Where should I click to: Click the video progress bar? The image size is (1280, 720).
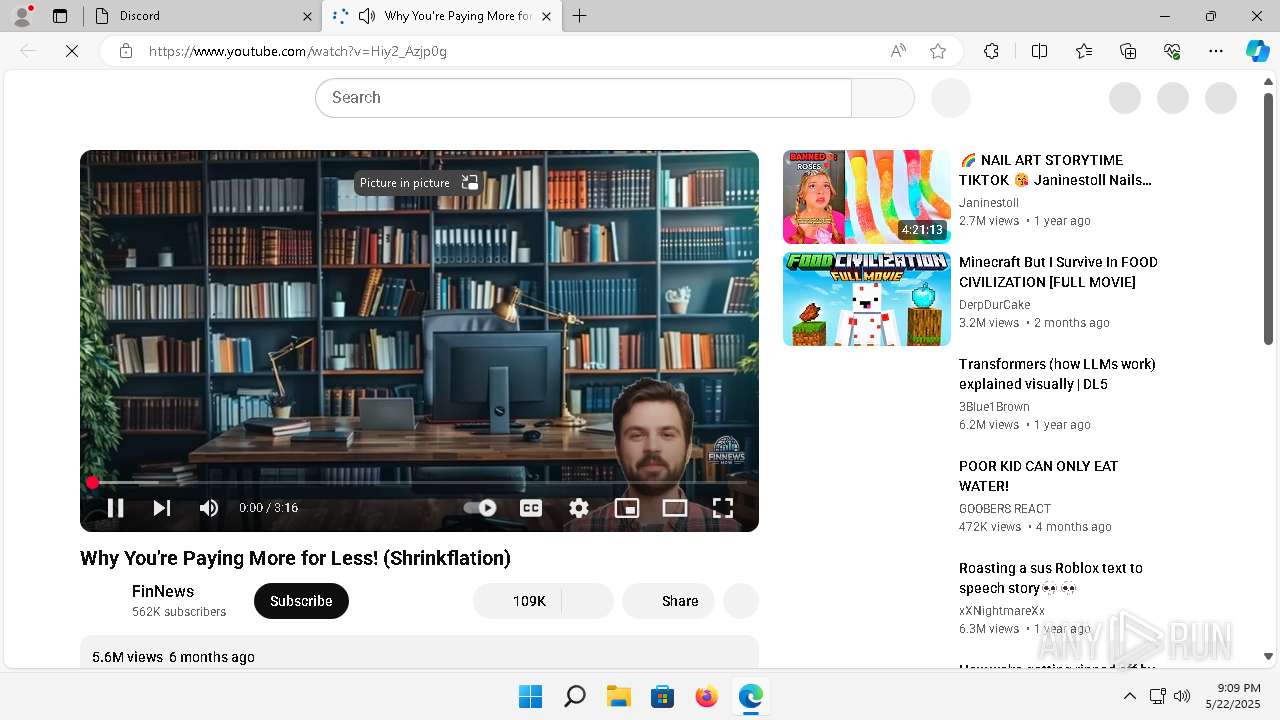(419, 483)
